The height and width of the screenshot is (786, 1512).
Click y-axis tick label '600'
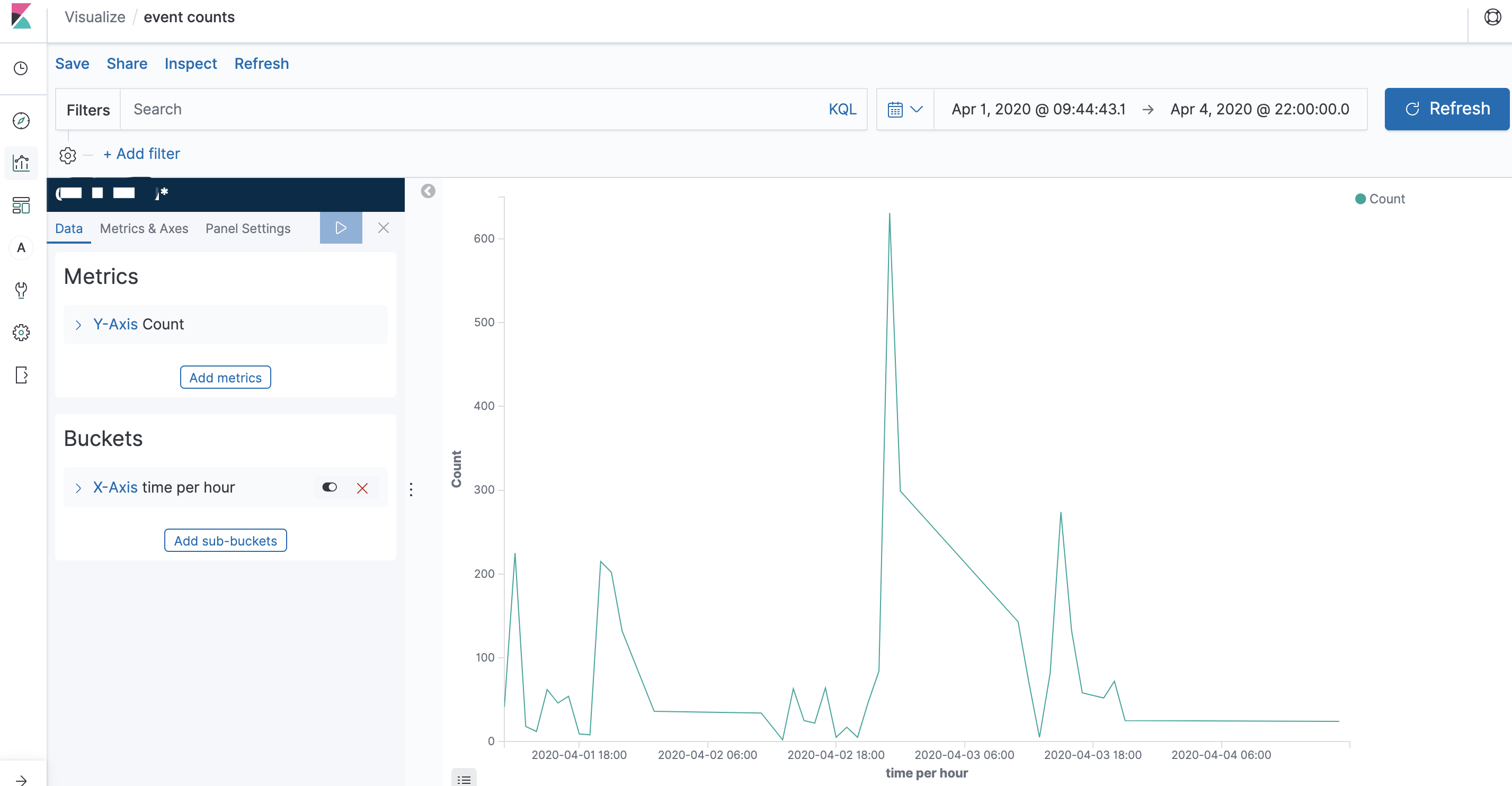pyautogui.click(x=484, y=238)
